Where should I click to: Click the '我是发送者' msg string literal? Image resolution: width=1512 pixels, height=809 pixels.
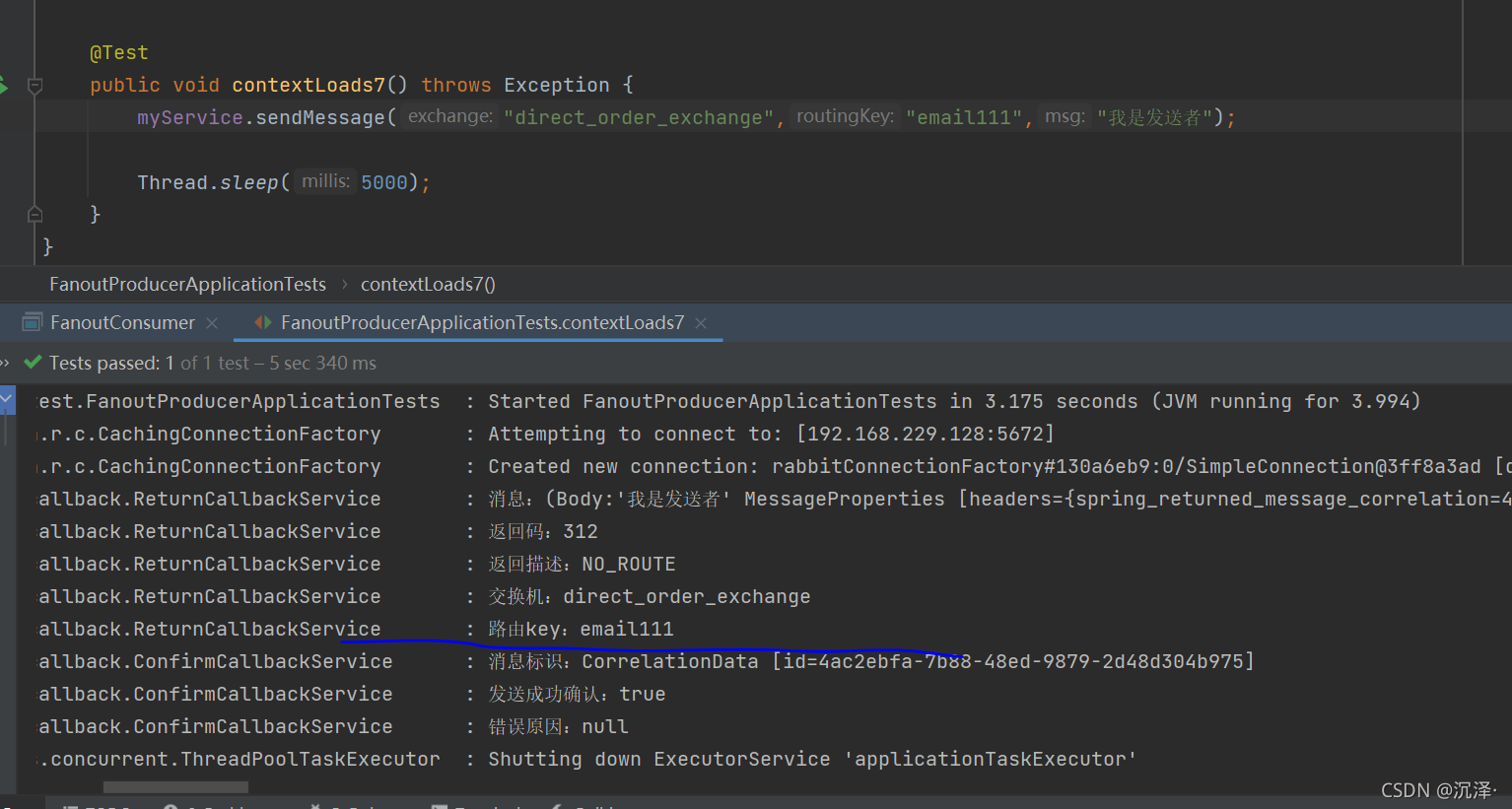1154,117
